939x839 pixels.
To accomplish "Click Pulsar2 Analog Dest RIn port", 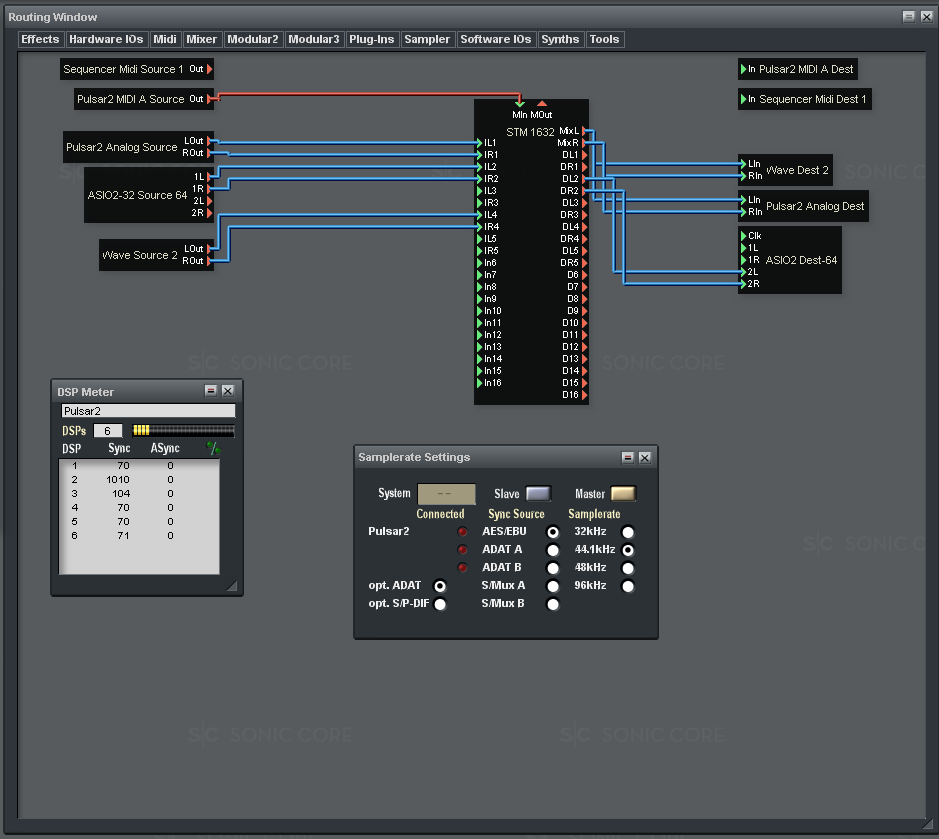I will click(744, 211).
